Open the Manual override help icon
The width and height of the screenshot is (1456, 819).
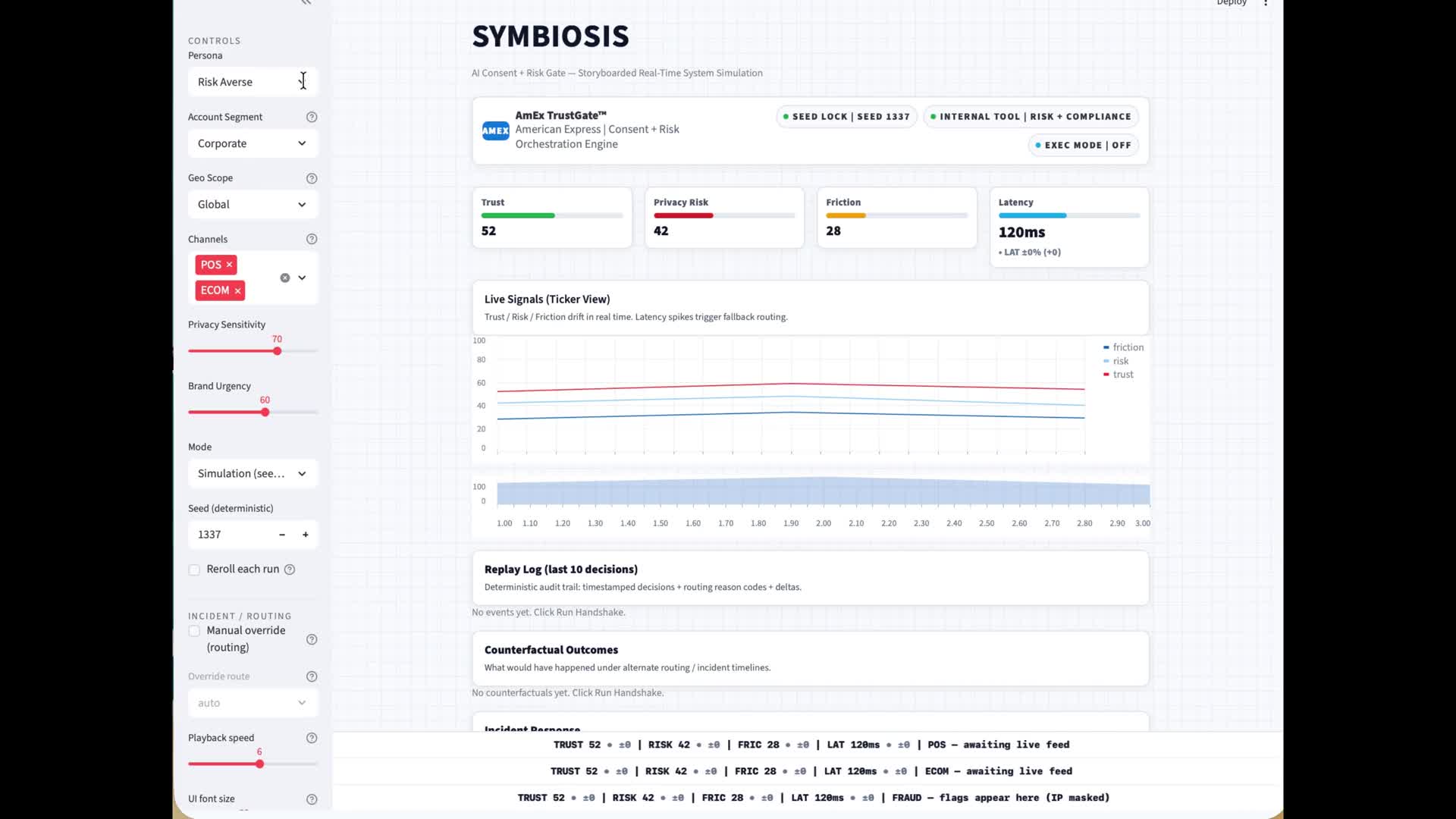312,639
